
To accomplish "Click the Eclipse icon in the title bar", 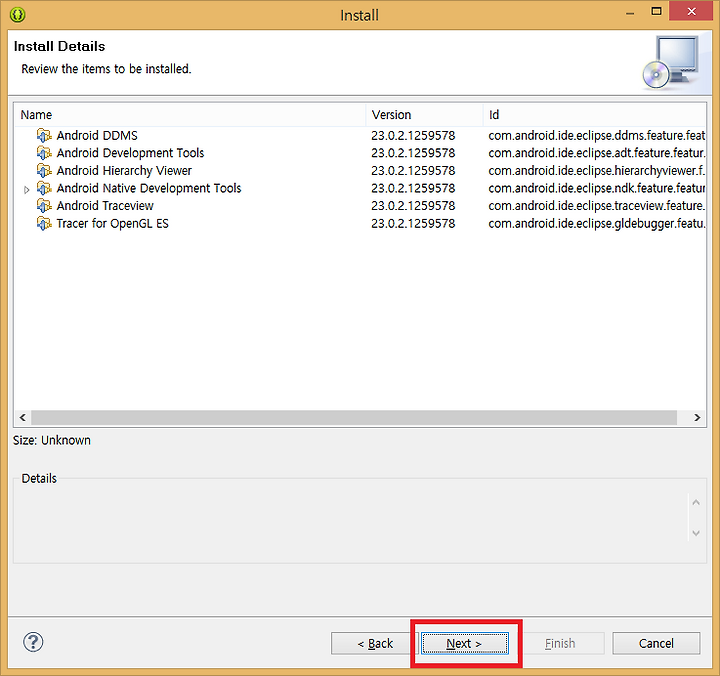I will (x=17, y=15).
